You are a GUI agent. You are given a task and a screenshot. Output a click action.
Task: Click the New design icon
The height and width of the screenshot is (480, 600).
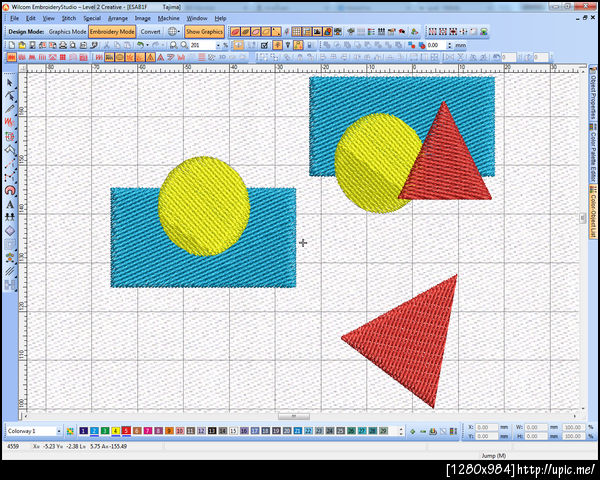click(x=12, y=45)
